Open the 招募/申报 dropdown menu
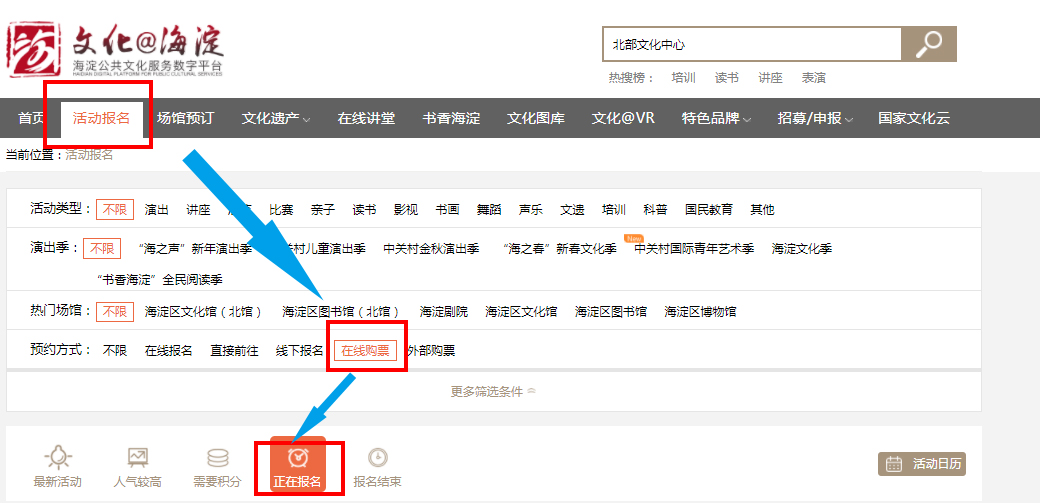 815,118
